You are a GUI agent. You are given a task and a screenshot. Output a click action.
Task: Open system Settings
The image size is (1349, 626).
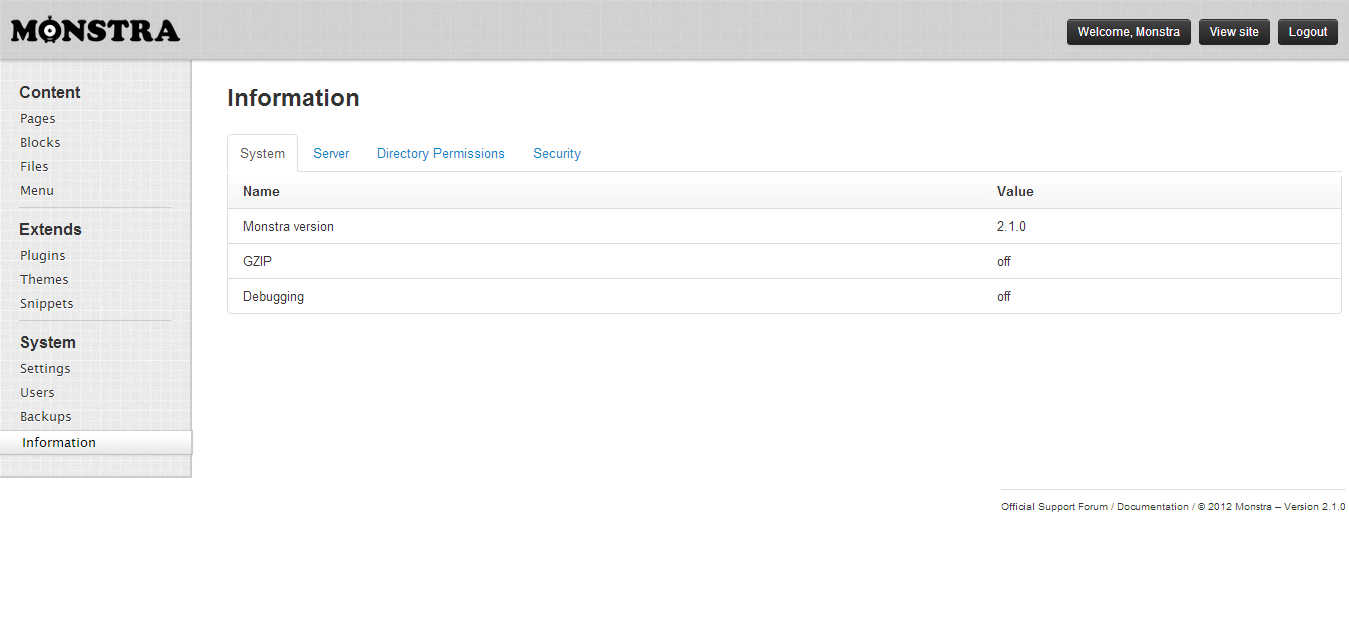click(x=45, y=369)
